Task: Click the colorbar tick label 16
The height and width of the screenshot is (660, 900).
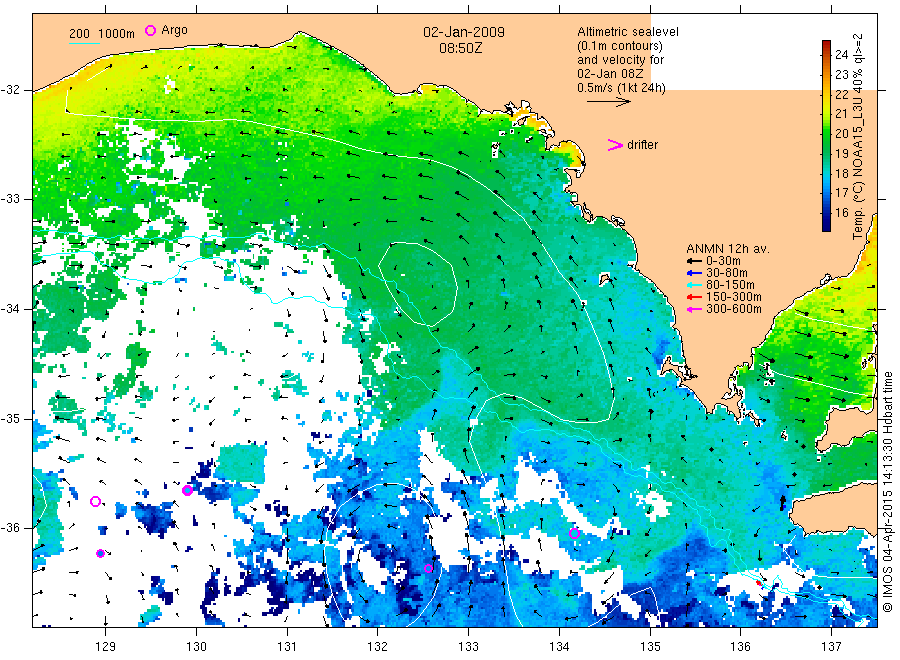Action: tap(841, 213)
